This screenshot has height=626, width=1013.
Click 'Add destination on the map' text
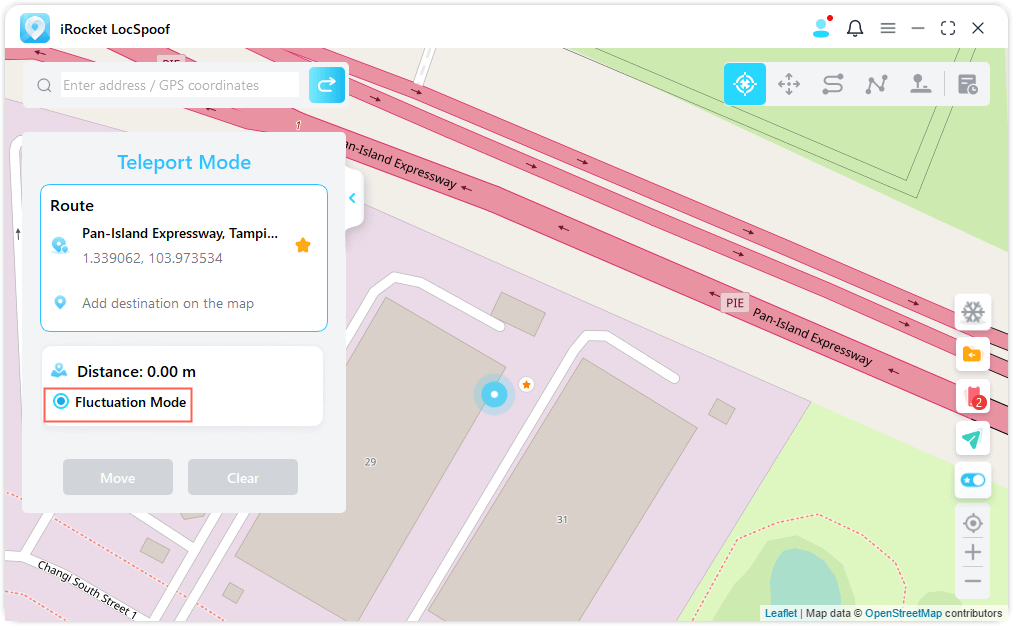pyautogui.click(x=168, y=303)
